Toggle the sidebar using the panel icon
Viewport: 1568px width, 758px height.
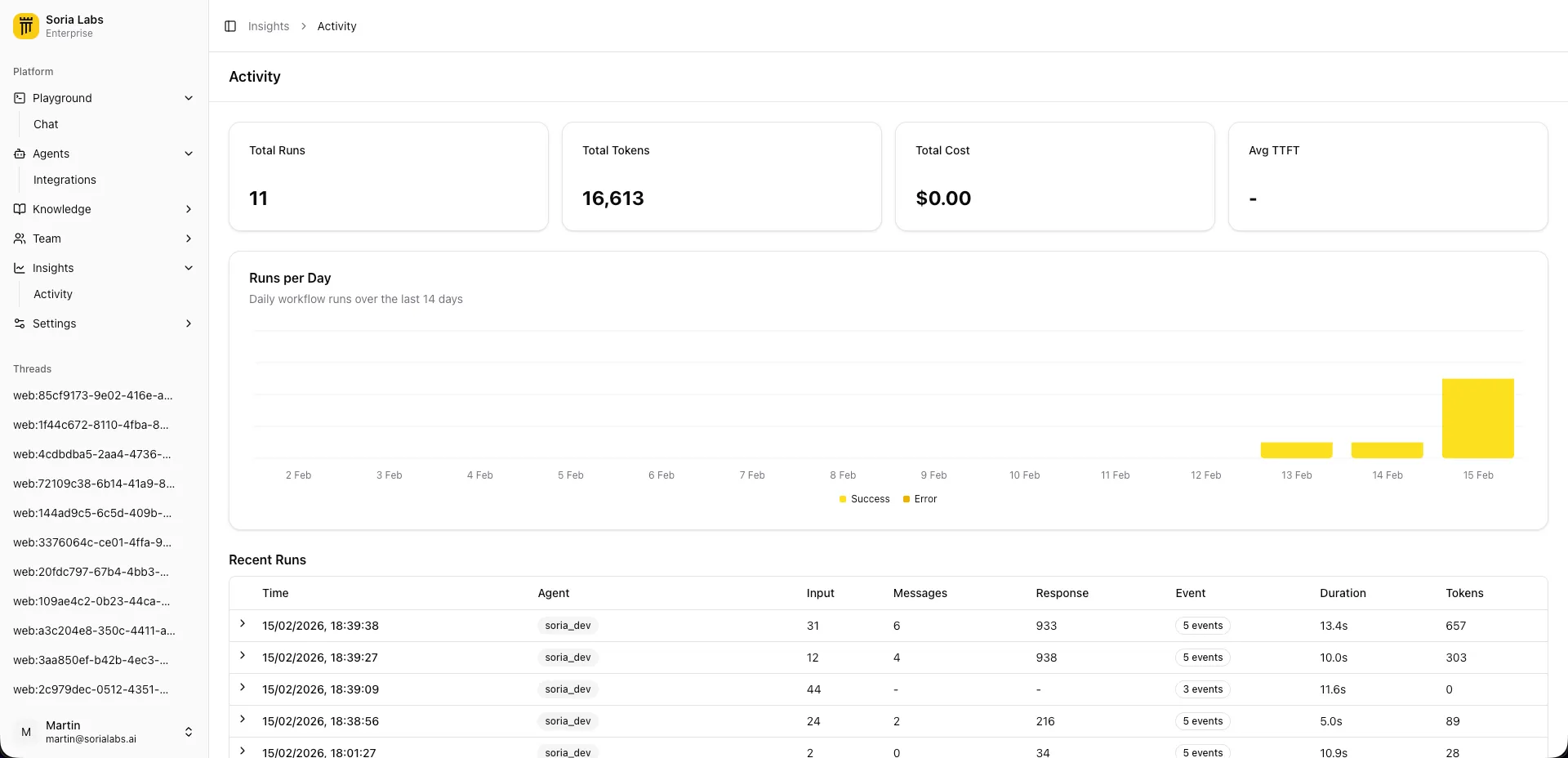[x=229, y=26]
